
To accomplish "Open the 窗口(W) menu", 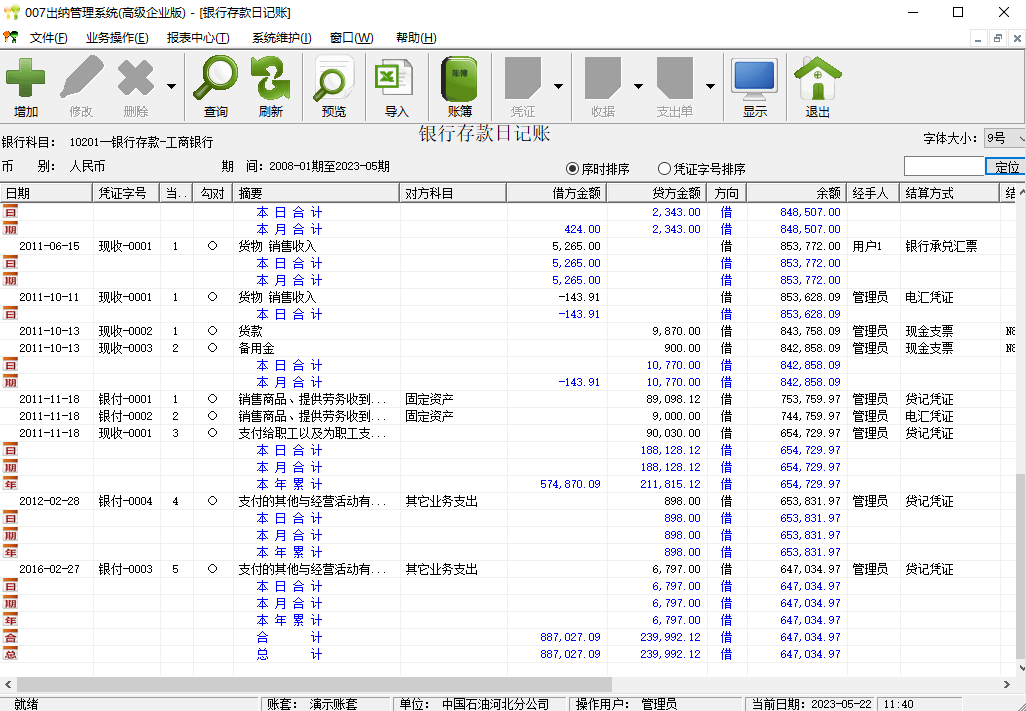I will click(x=351, y=38).
